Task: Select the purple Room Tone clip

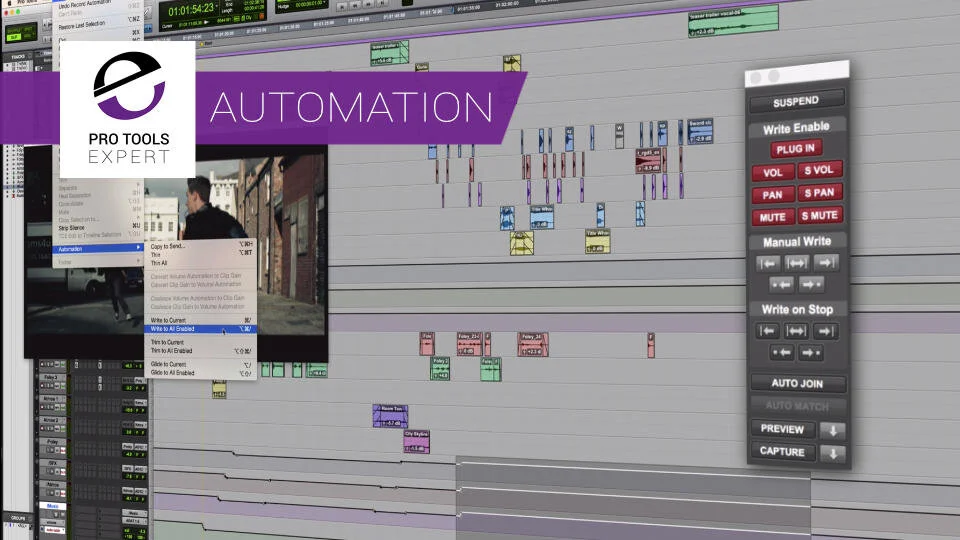Action: pyautogui.click(x=390, y=416)
